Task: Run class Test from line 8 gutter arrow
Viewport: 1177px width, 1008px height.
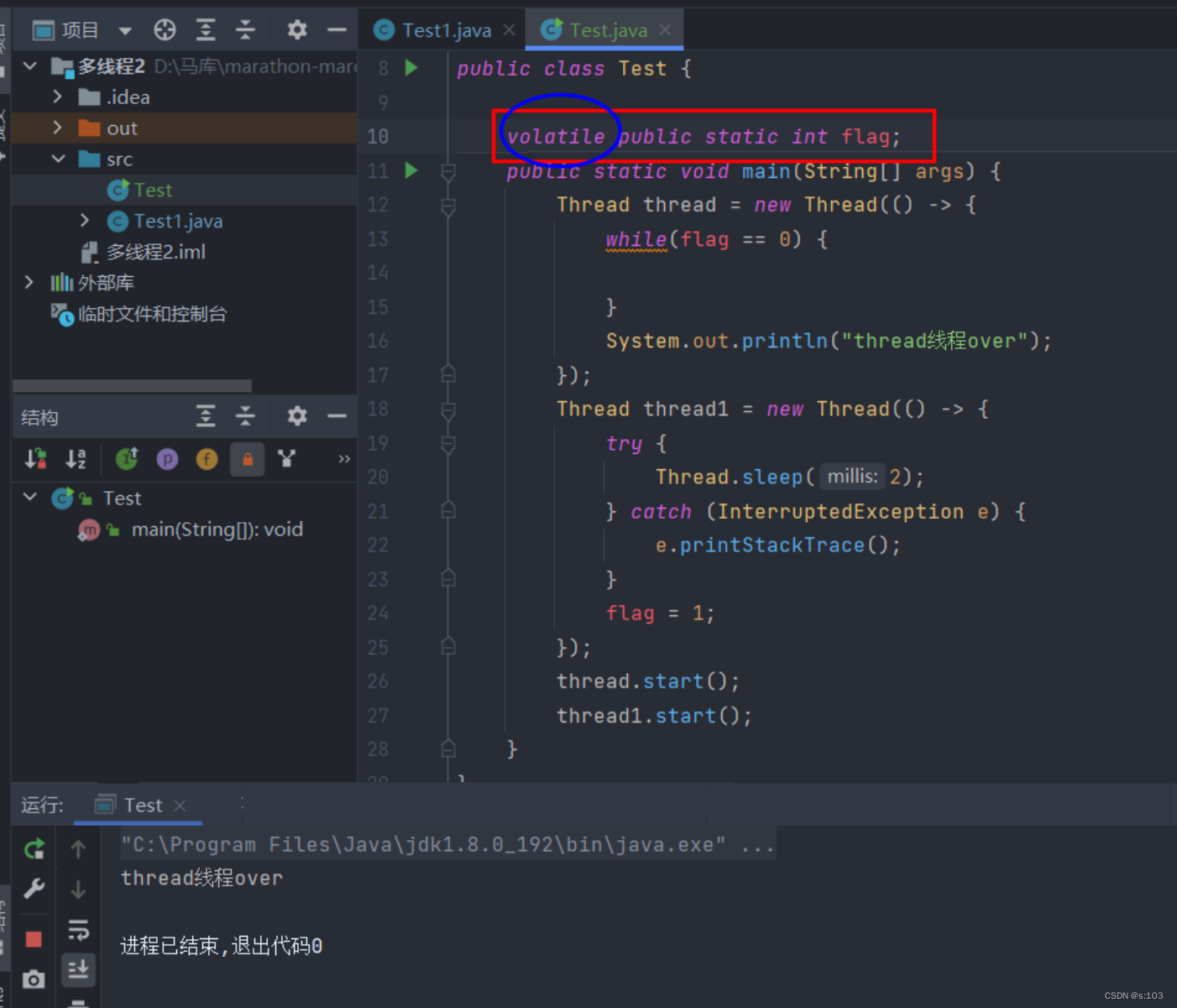Action: tap(411, 67)
